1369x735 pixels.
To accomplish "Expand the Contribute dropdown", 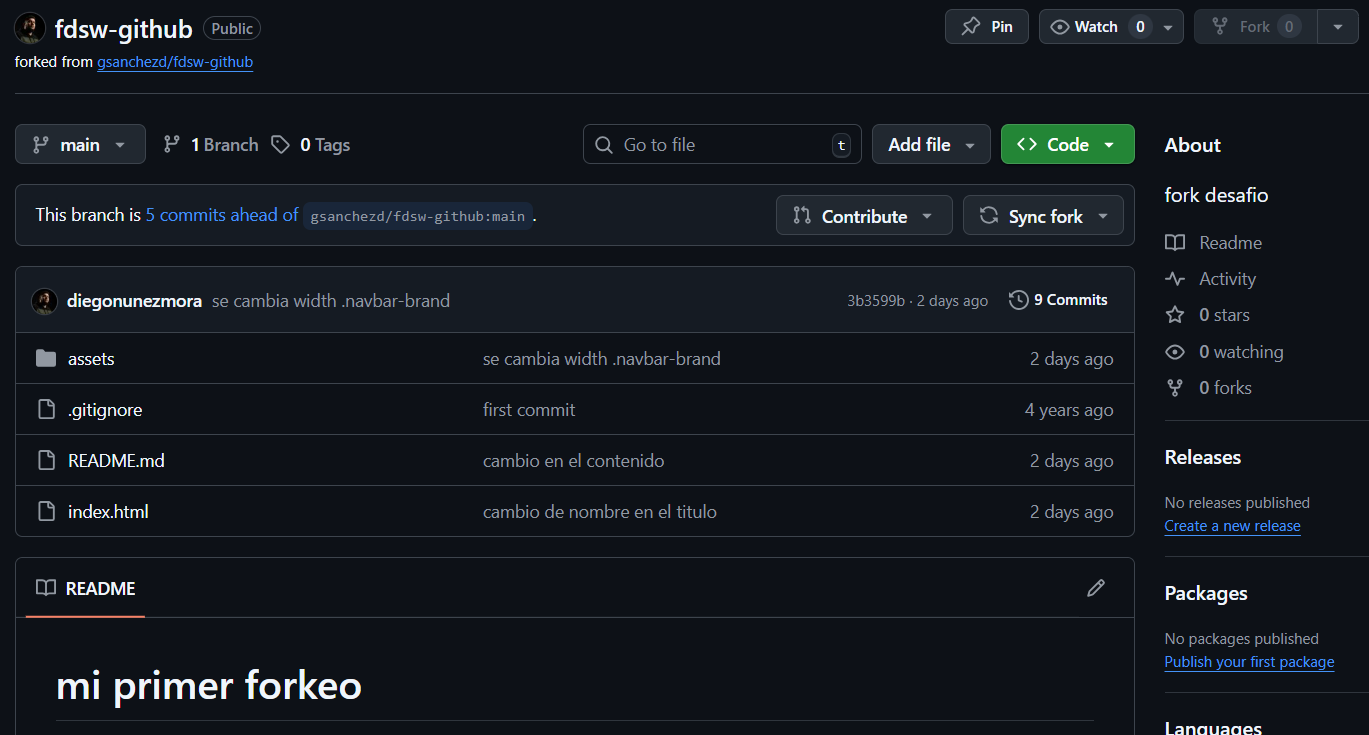I will pos(864,216).
